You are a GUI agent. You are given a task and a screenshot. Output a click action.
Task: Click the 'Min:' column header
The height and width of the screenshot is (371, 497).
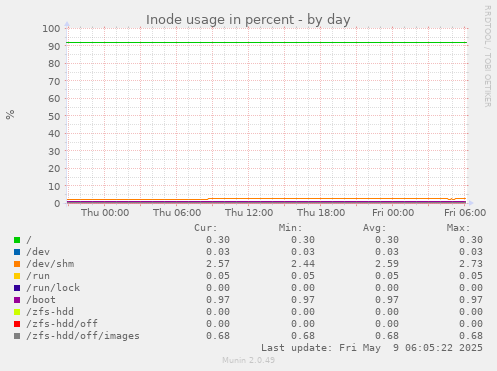point(290,228)
